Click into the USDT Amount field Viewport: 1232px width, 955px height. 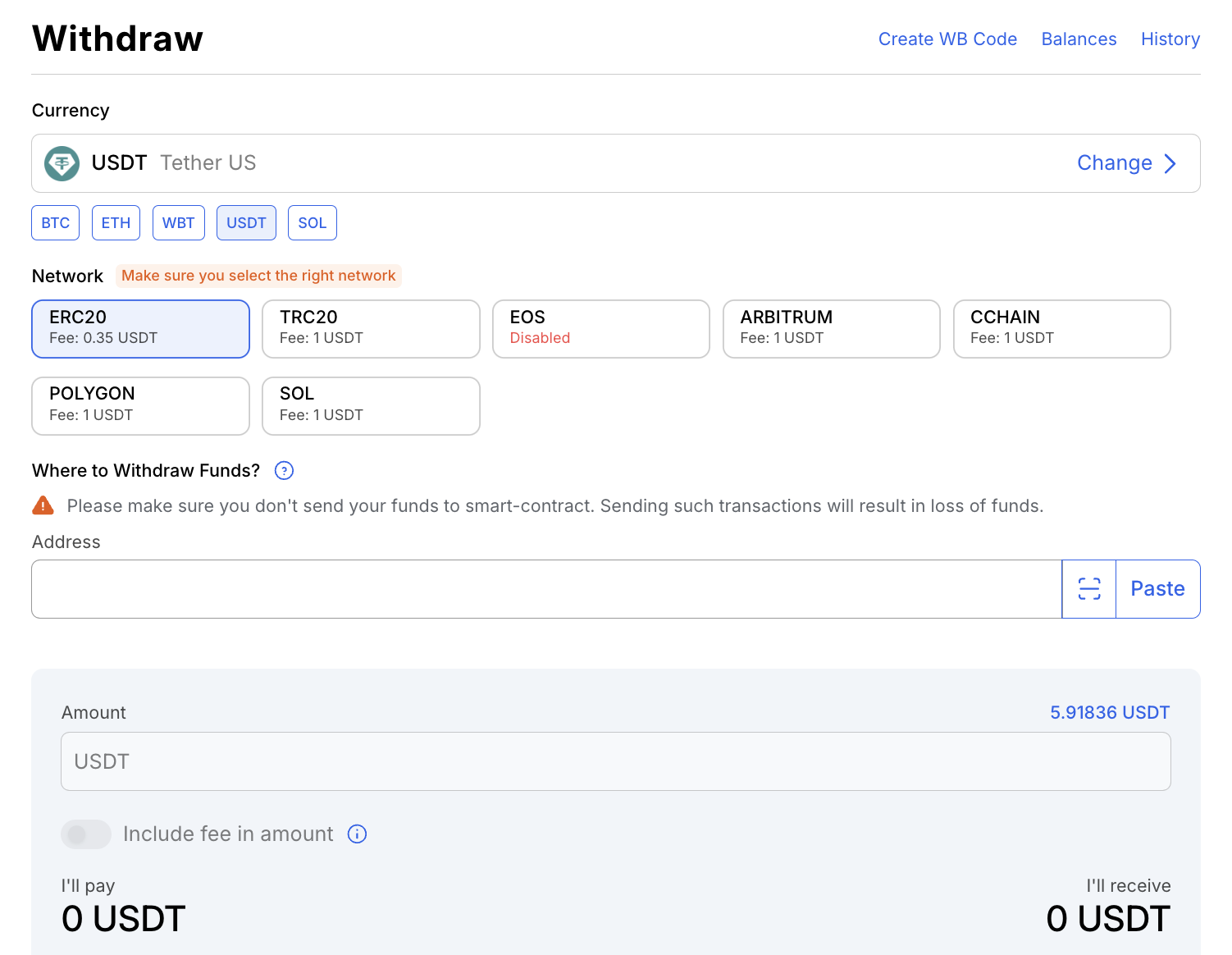[x=616, y=761]
